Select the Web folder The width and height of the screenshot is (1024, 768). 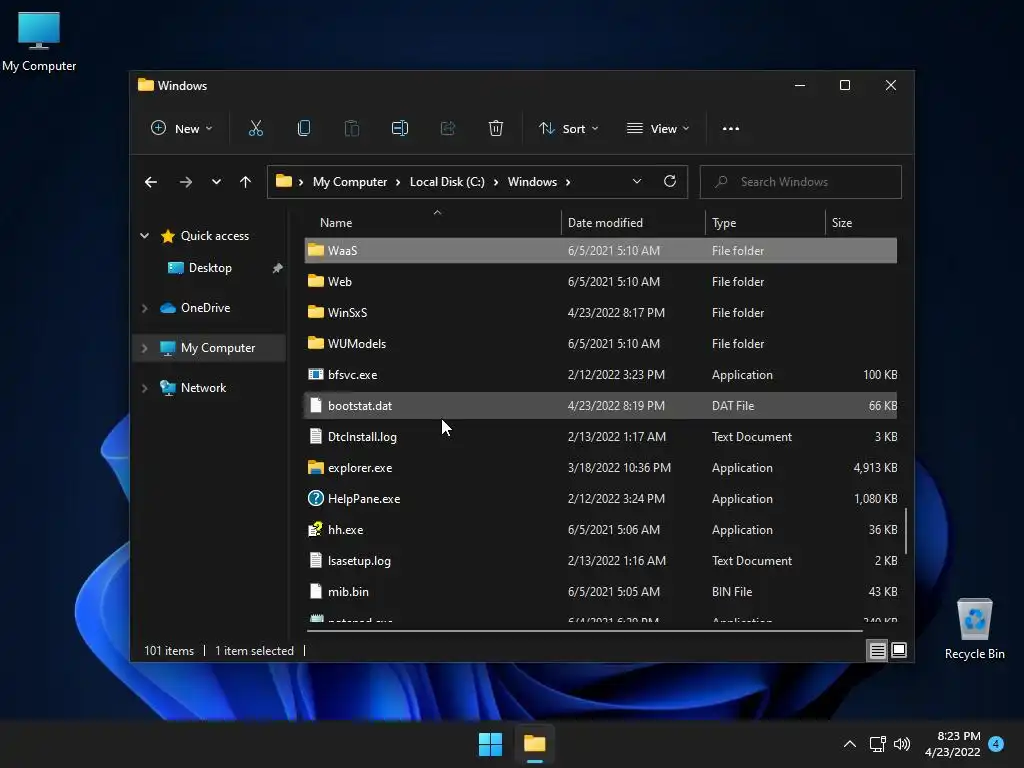point(601,281)
